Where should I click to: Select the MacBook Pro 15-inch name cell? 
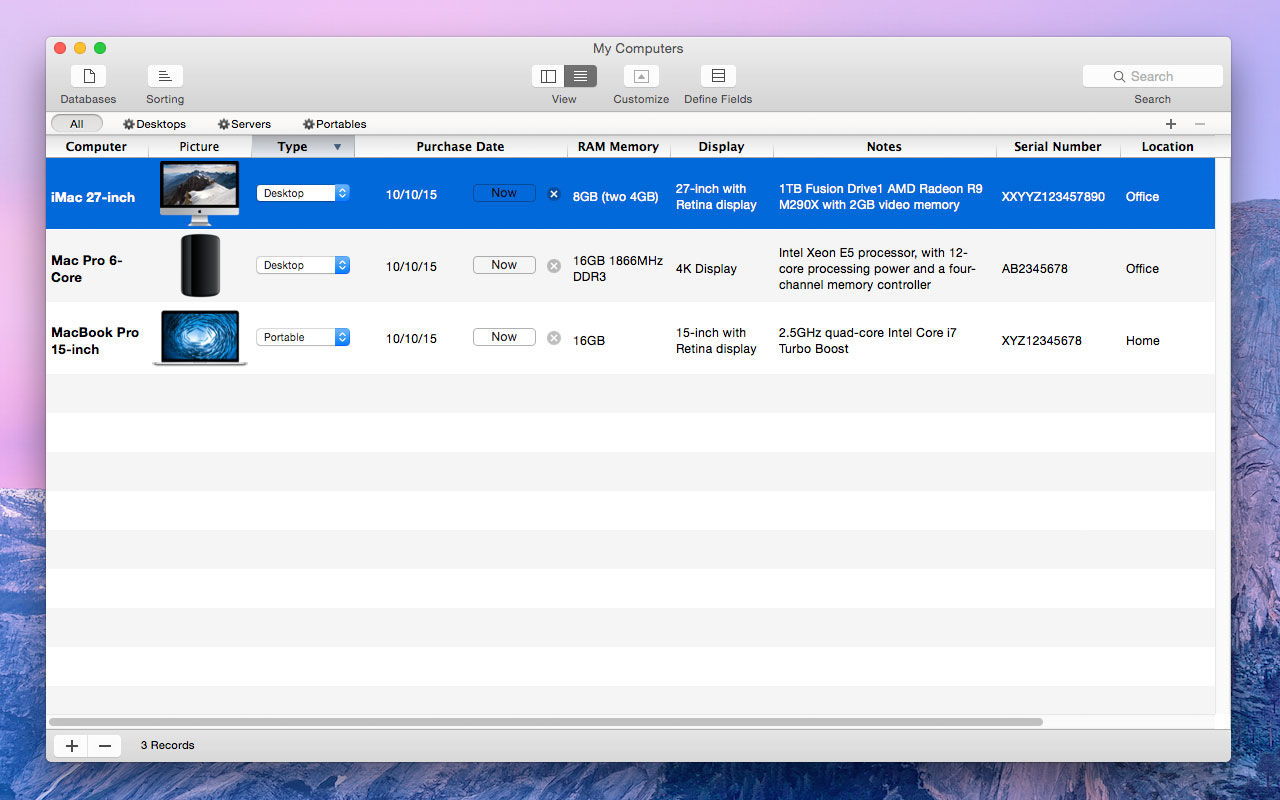click(95, 341)
